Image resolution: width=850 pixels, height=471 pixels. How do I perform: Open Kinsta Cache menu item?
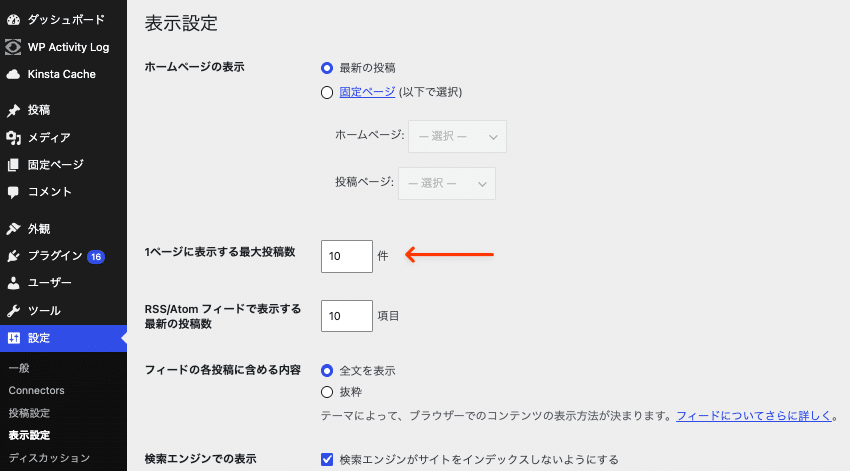(x=63, y=74)
